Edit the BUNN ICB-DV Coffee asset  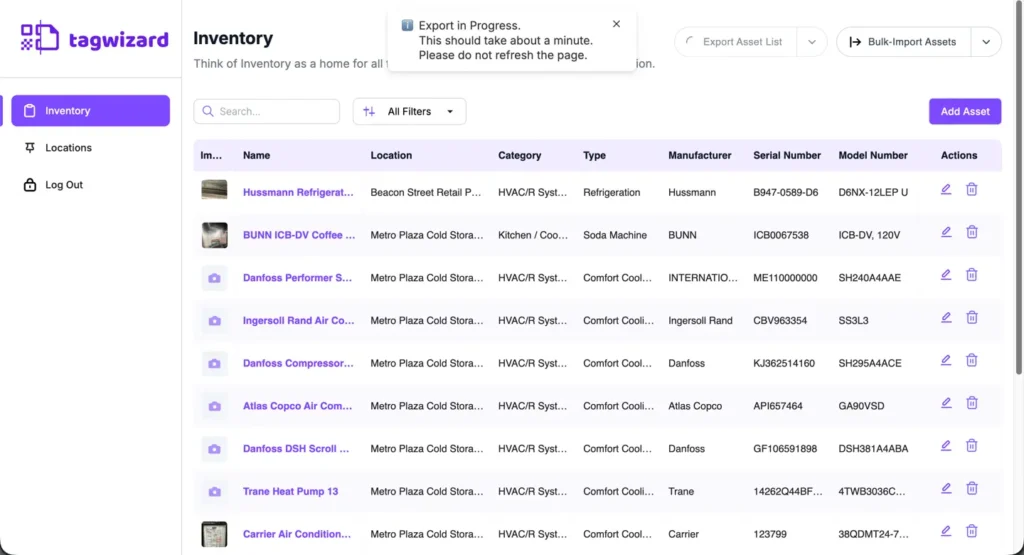[x=946, y=232]
